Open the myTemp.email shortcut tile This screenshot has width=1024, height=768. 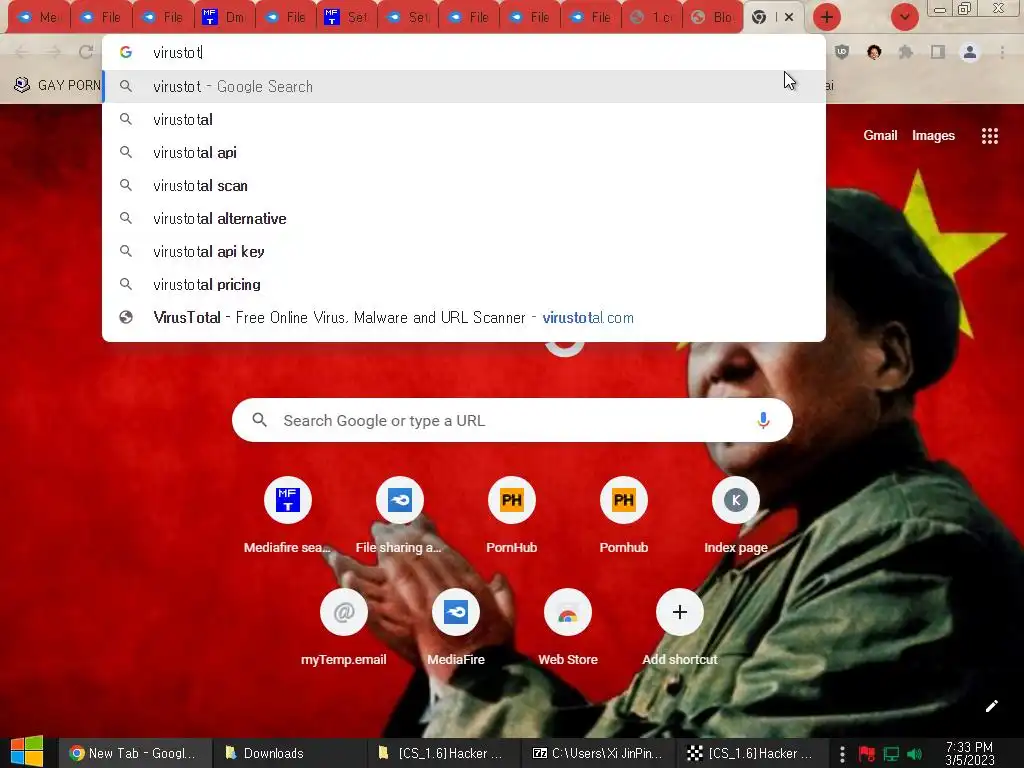(344, 613)
